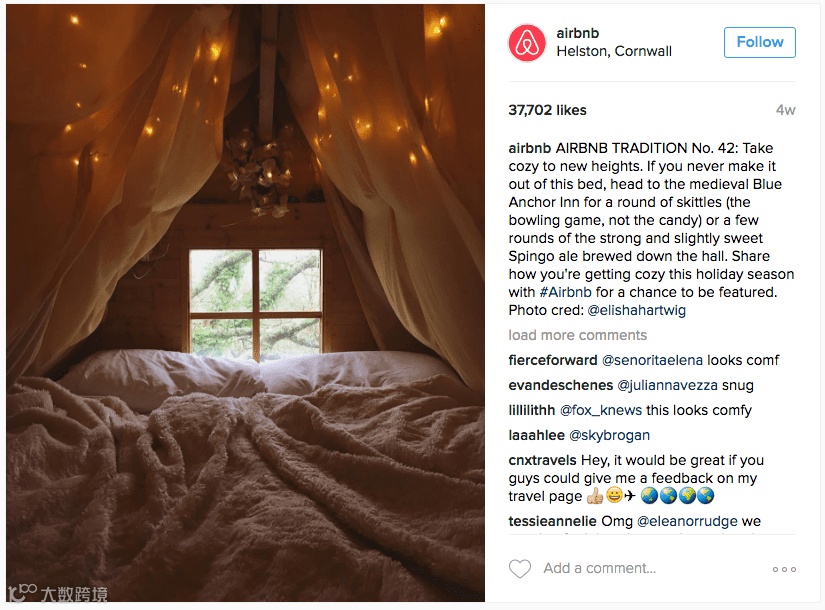
Task: Open @fox_knews mention
Action: 601,410
